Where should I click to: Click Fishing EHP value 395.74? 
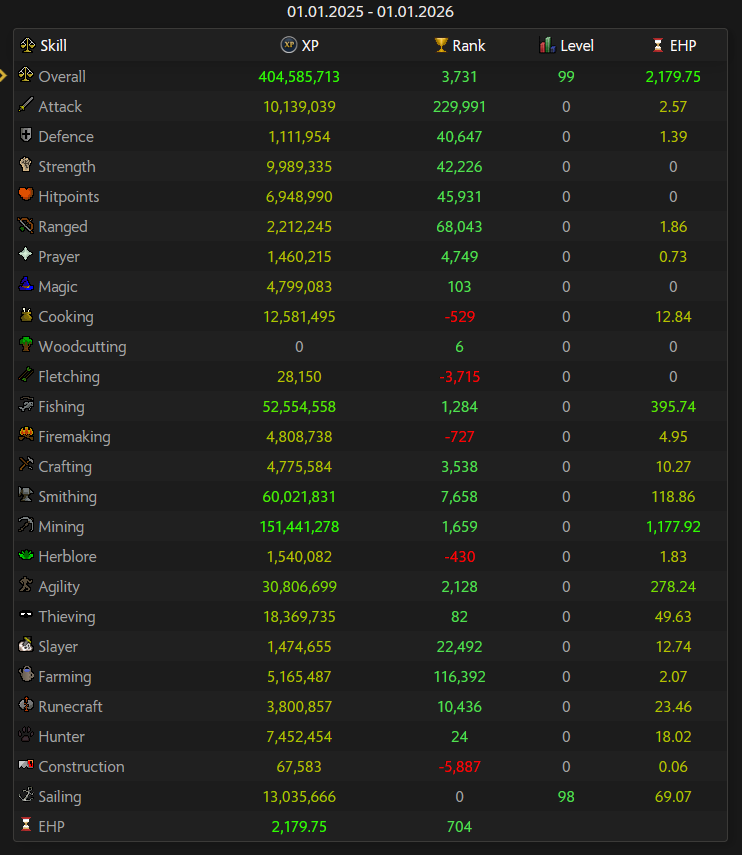point(673,407)
